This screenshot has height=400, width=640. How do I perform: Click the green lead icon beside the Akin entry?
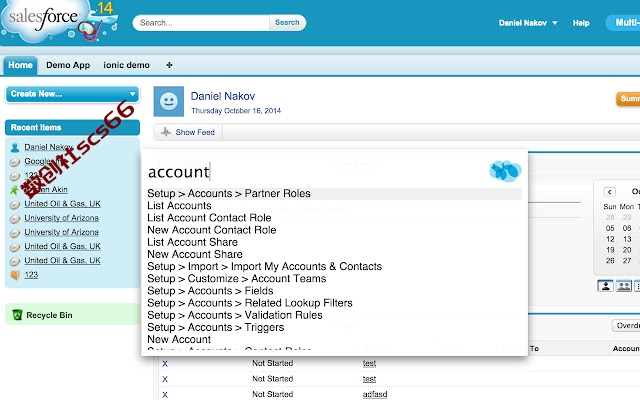point(15,190)
